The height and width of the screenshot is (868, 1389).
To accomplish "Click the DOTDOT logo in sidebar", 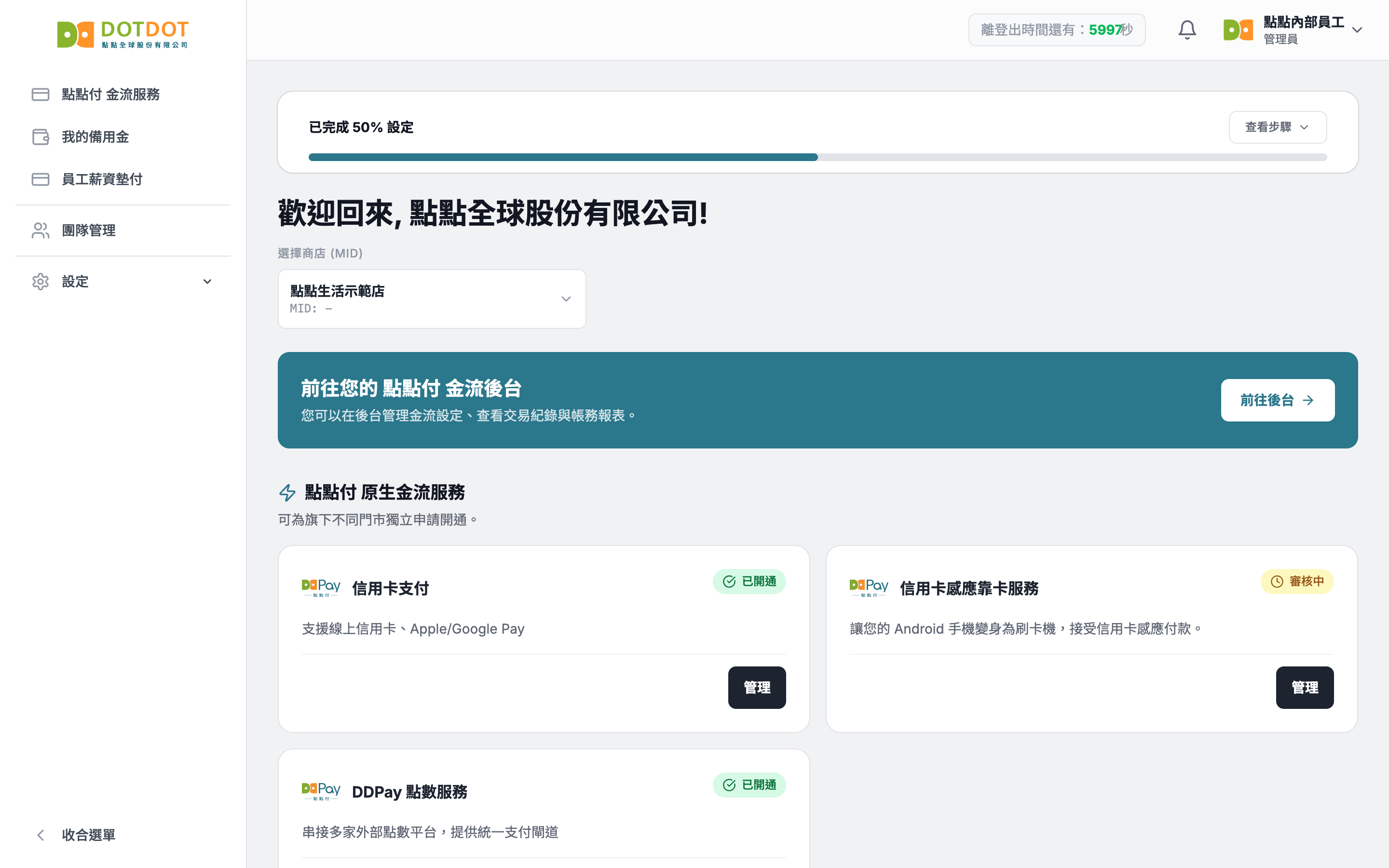I will pyautogui.click(x=123, y=34).
